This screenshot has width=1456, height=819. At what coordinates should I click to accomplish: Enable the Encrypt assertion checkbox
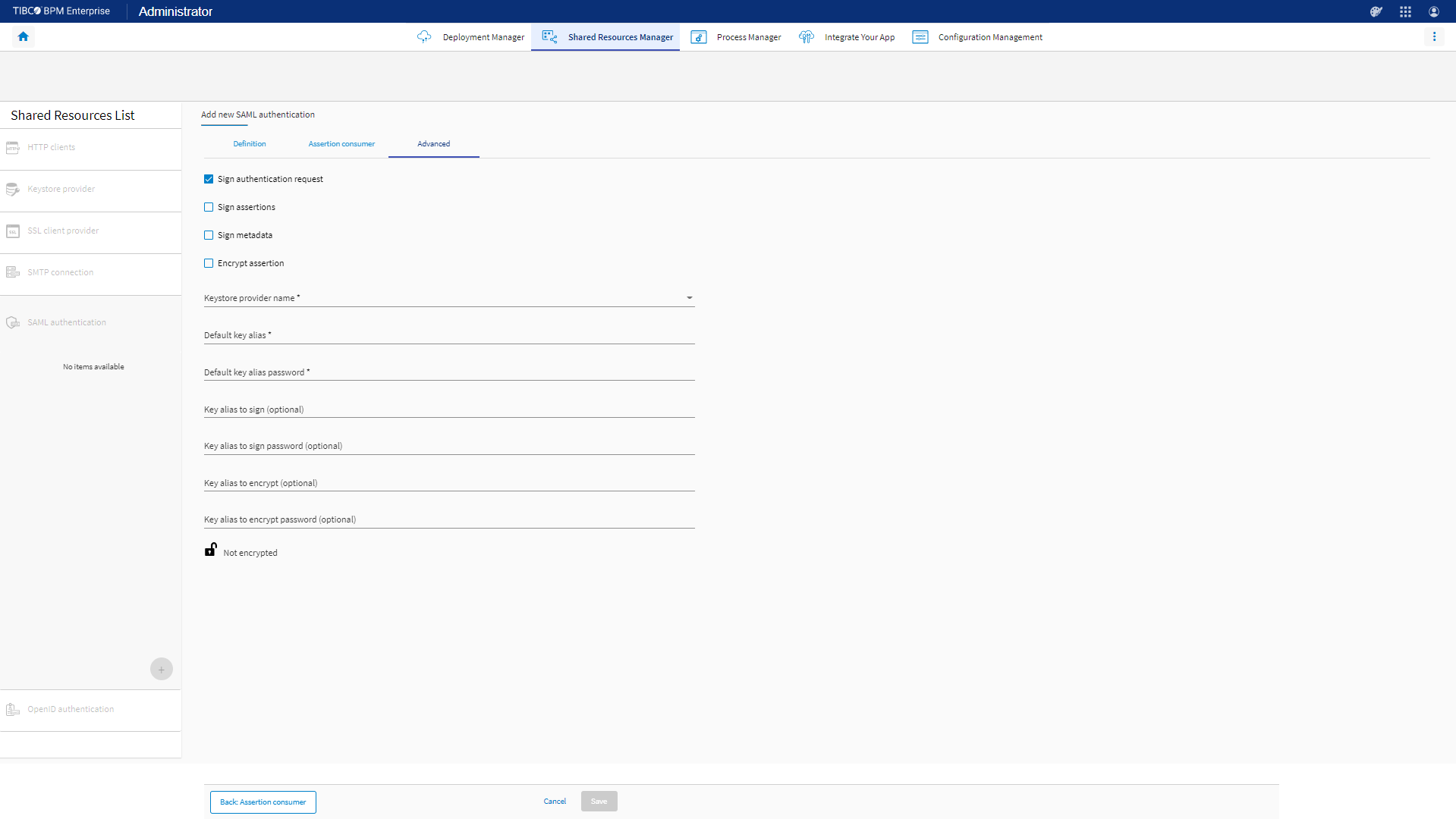click(x=209, y=263)
